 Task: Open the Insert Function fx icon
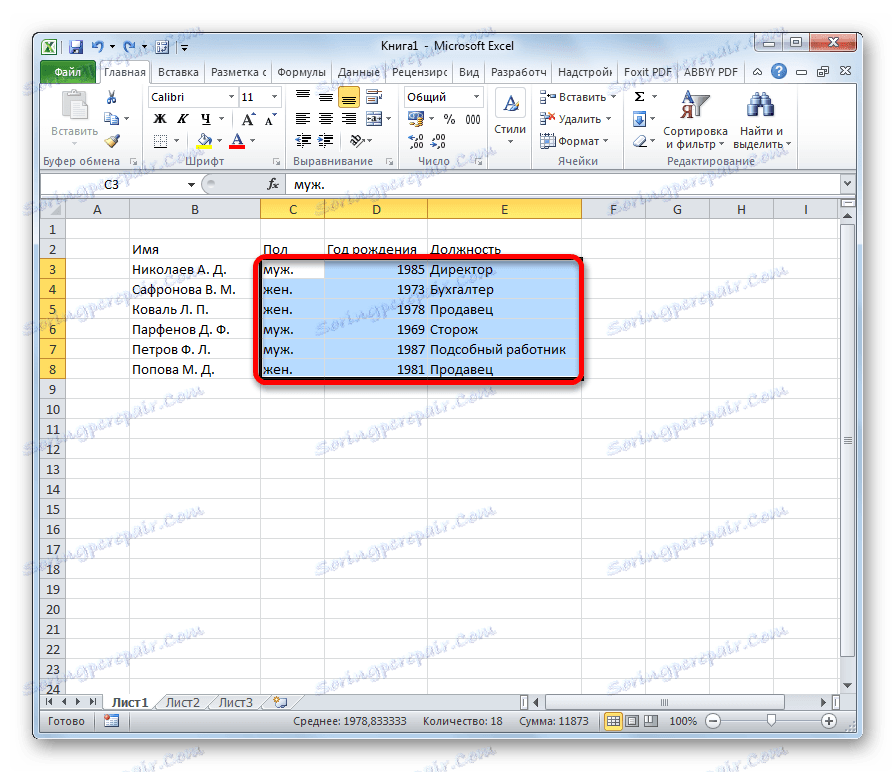click(x=273, y=183)
